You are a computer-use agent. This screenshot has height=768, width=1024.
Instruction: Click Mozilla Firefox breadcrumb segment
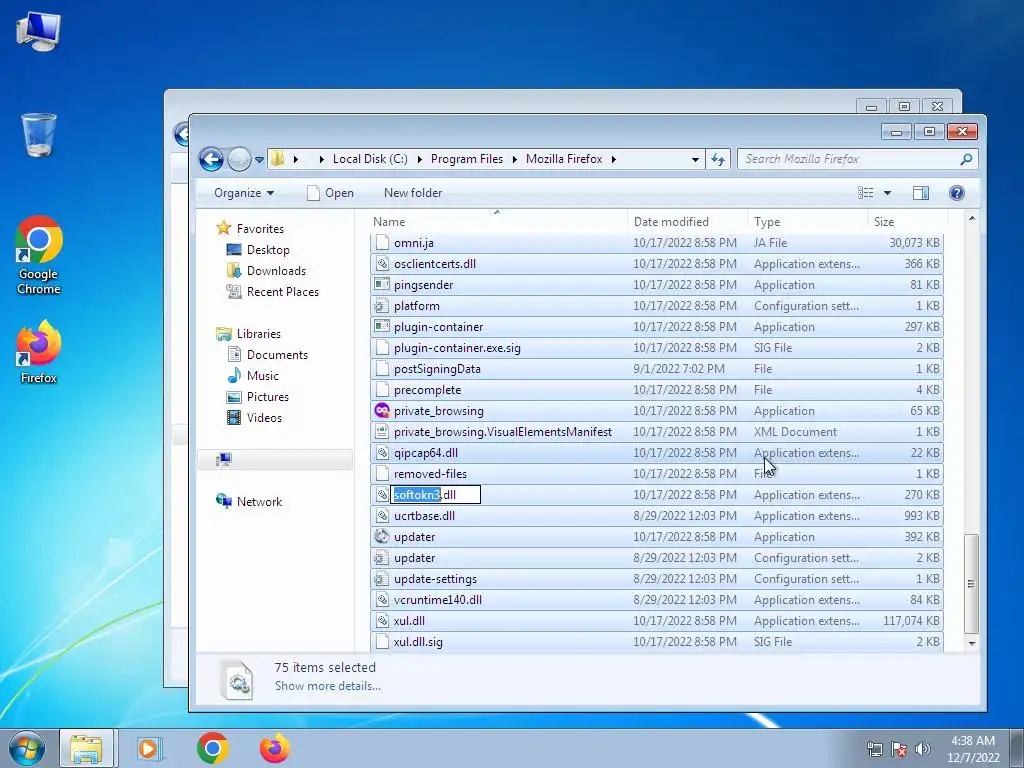pyautogui.click(x=564, y=159)
